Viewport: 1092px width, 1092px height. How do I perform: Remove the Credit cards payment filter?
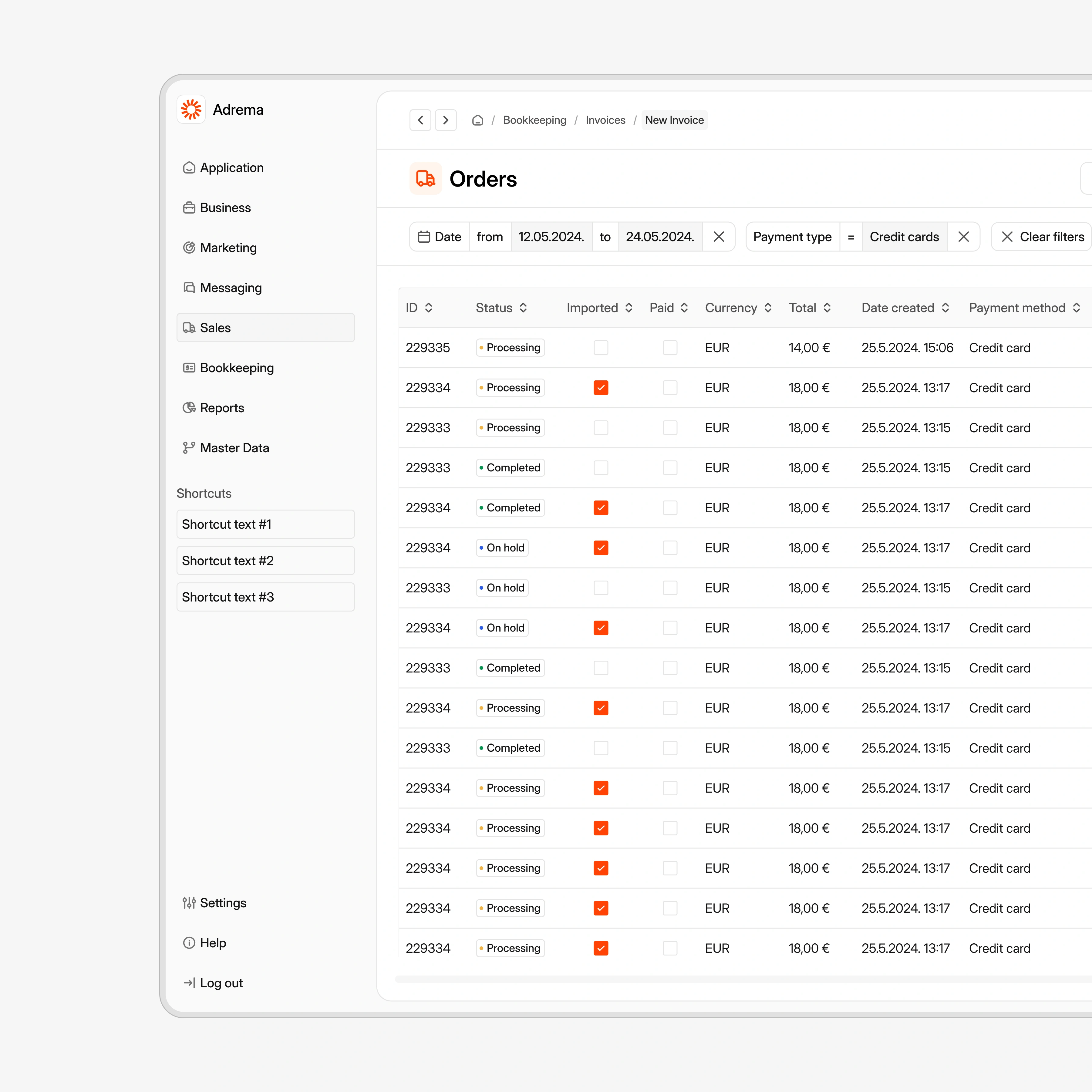click(964, 237)
